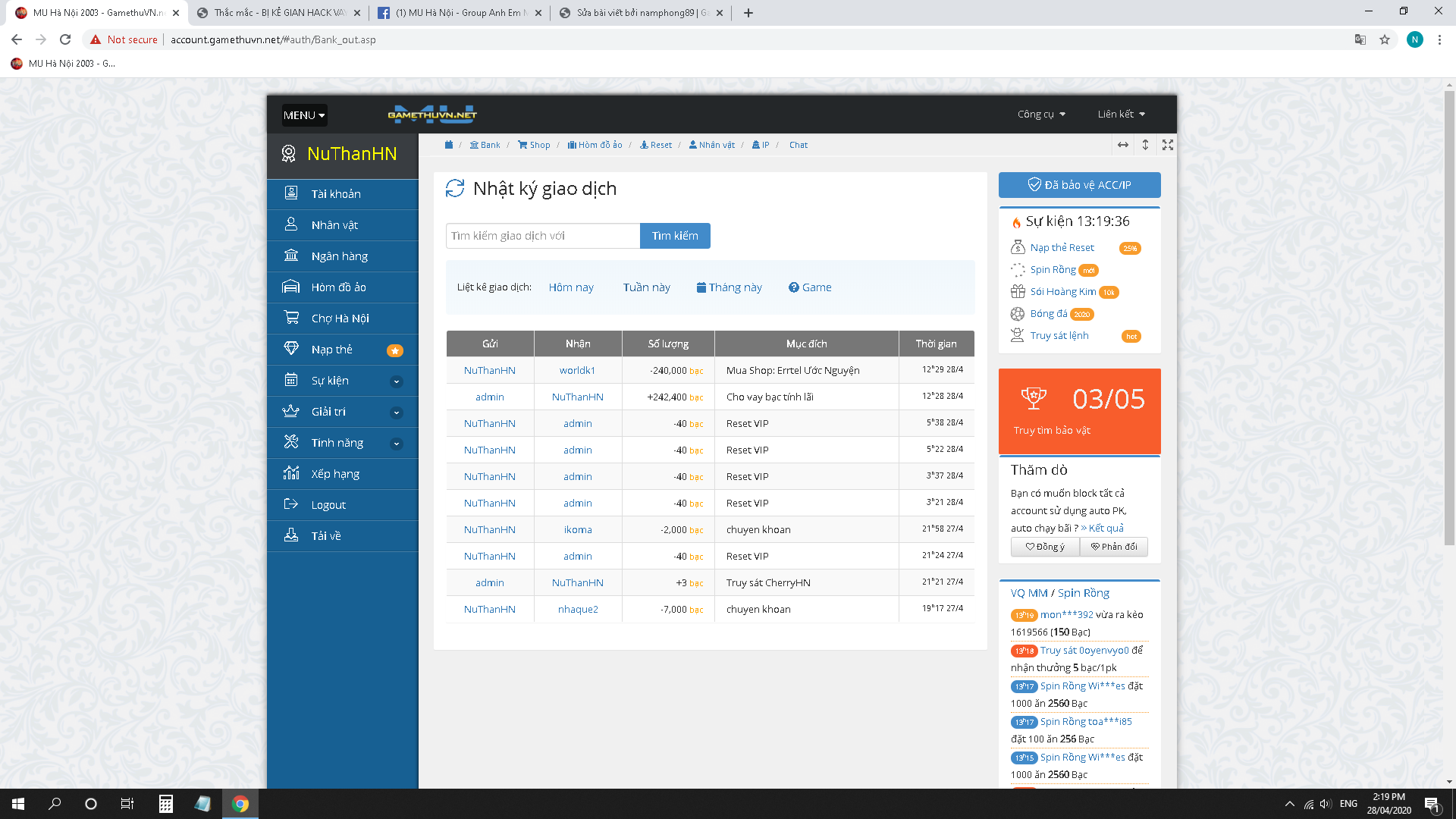The height and width of the screenshot is (819, 1456).
Task: Open Chợ Hà Nội cart in sidebar
Action: pyautogui.click(x=340, y=318)
